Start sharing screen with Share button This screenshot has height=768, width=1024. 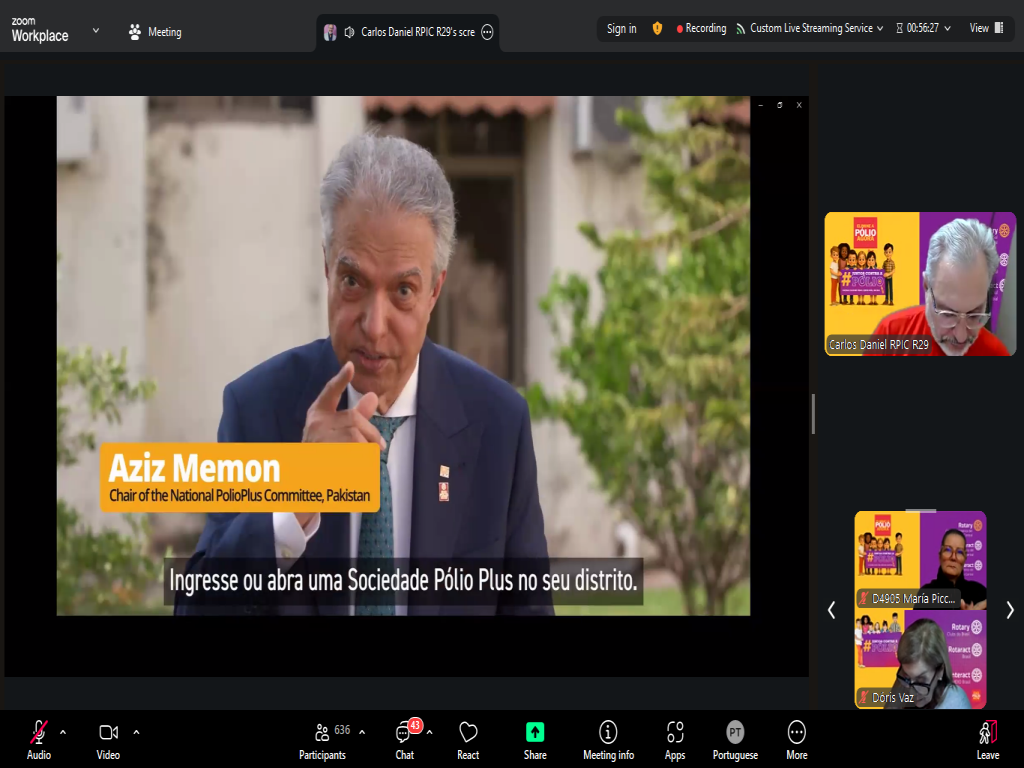click(x=535, y=738)
